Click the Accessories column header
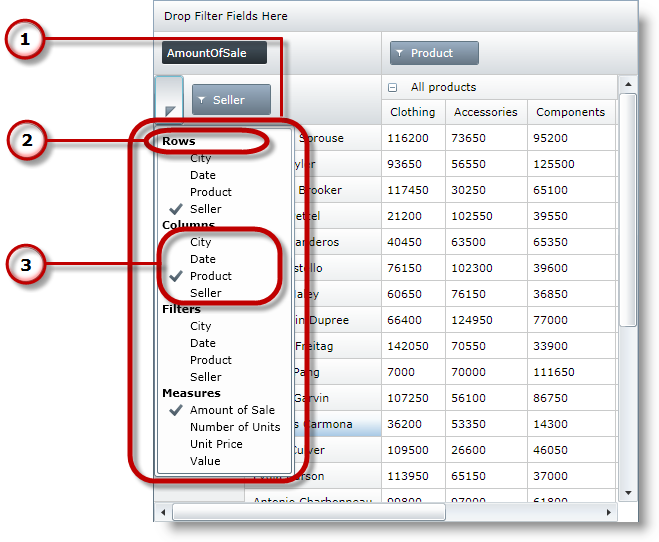 coord(485,112)
